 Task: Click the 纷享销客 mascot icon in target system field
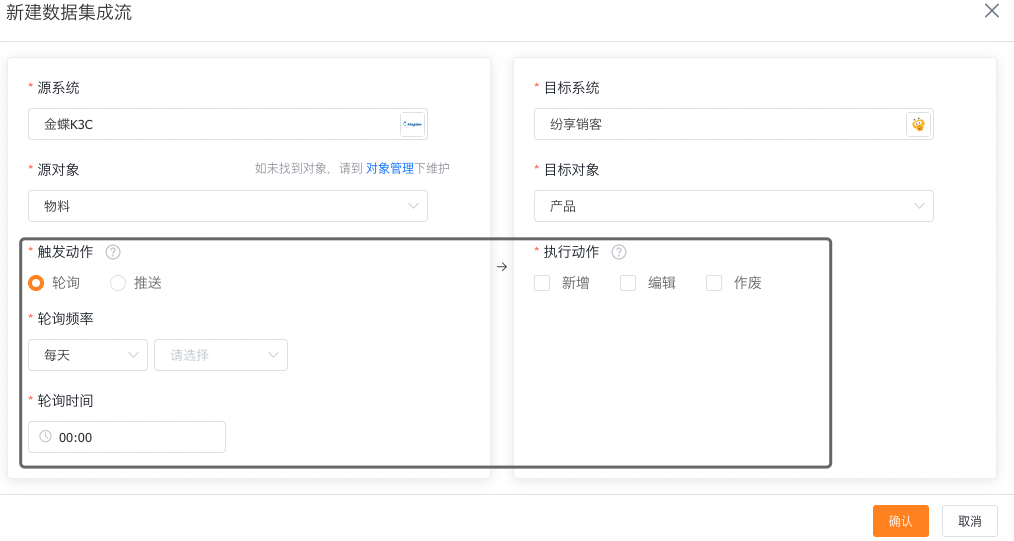click(918, 124)
